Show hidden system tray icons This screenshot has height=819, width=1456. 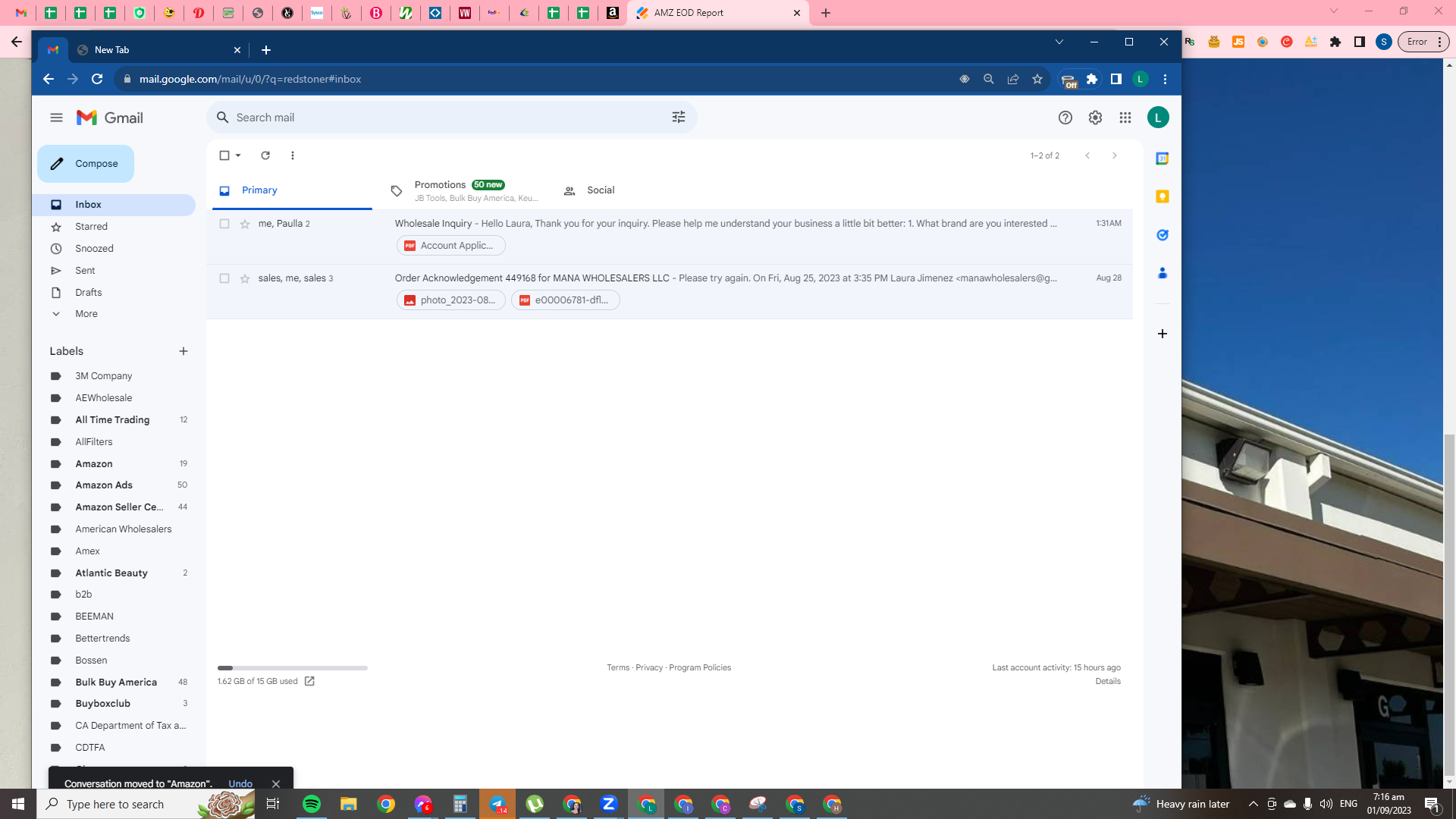[1254, 804]
